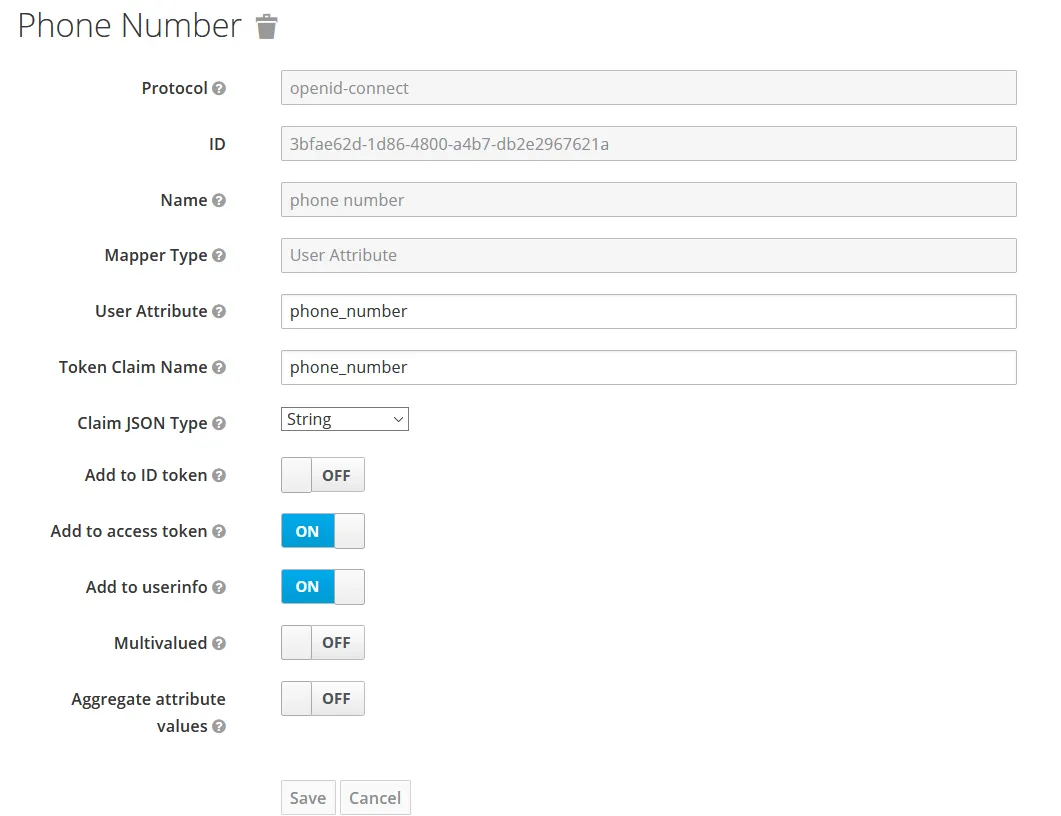Click the Cancel button
The image size is (1061, 816).
click(x=375, y=798)
